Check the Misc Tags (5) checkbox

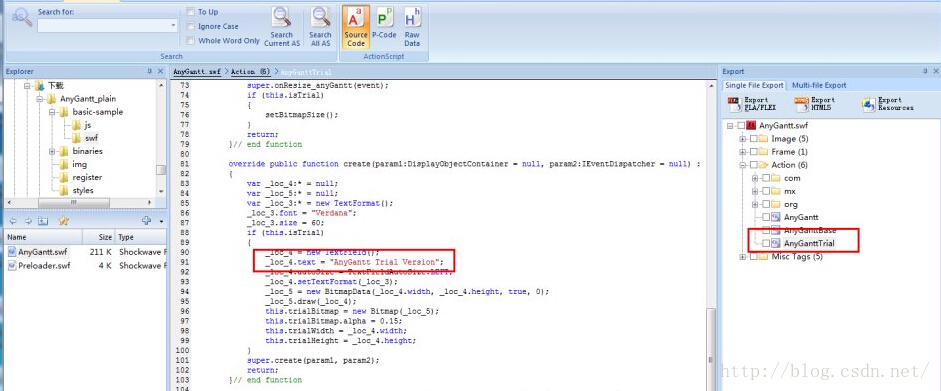[x=754, y=257]
